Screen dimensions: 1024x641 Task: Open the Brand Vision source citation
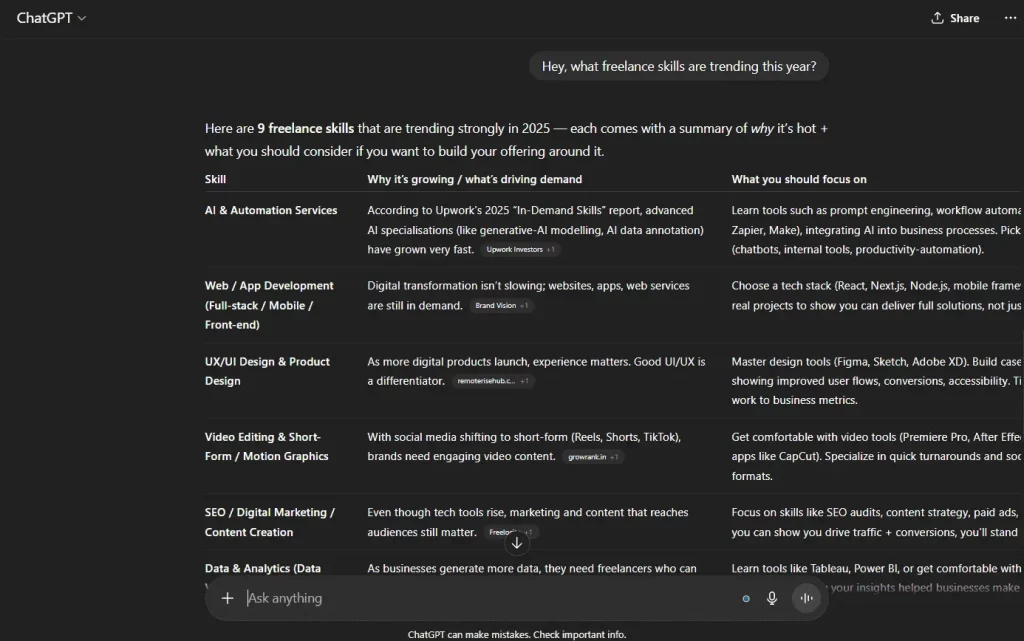[x=502, y=305]
